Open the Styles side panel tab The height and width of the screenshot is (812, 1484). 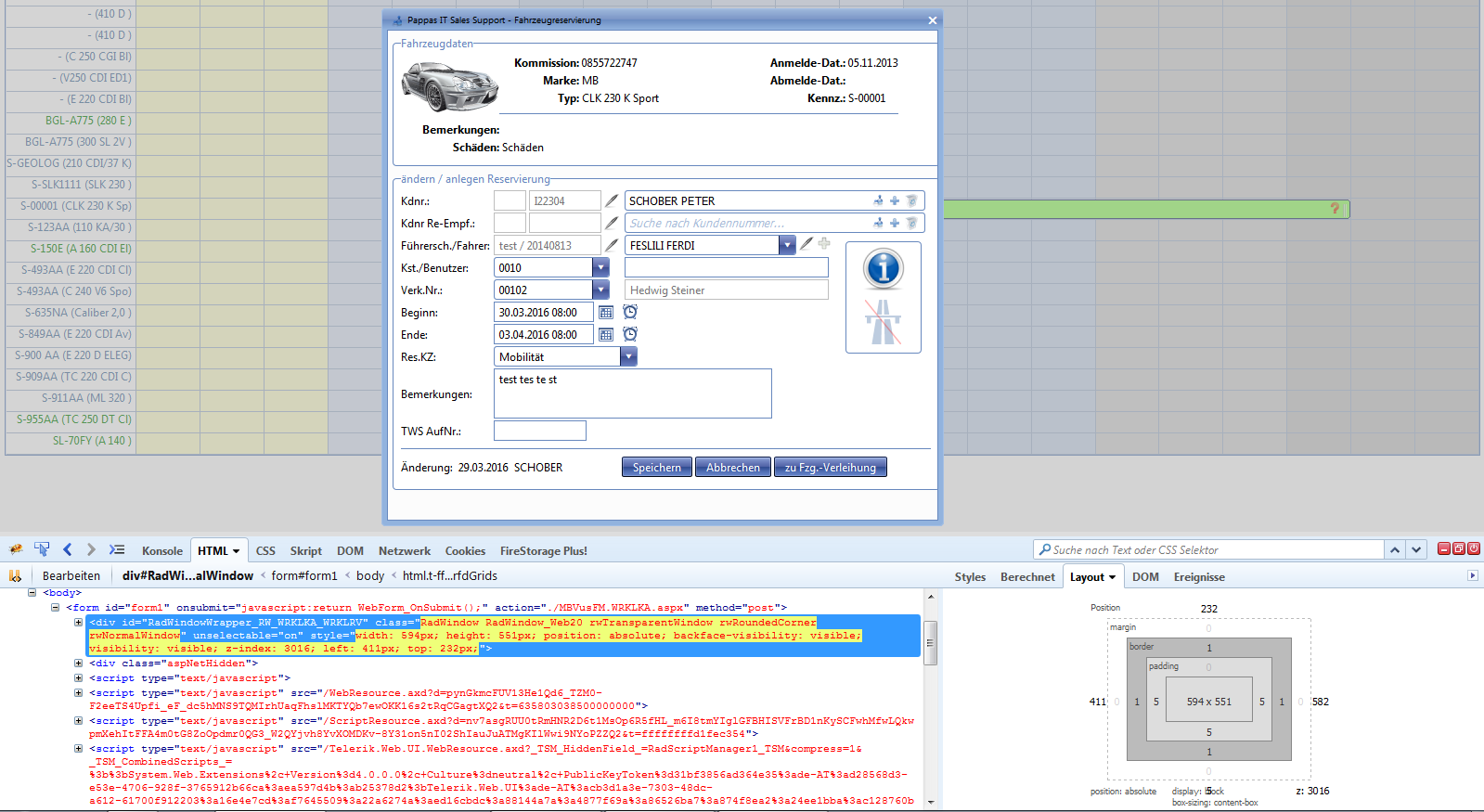(971, 576)
